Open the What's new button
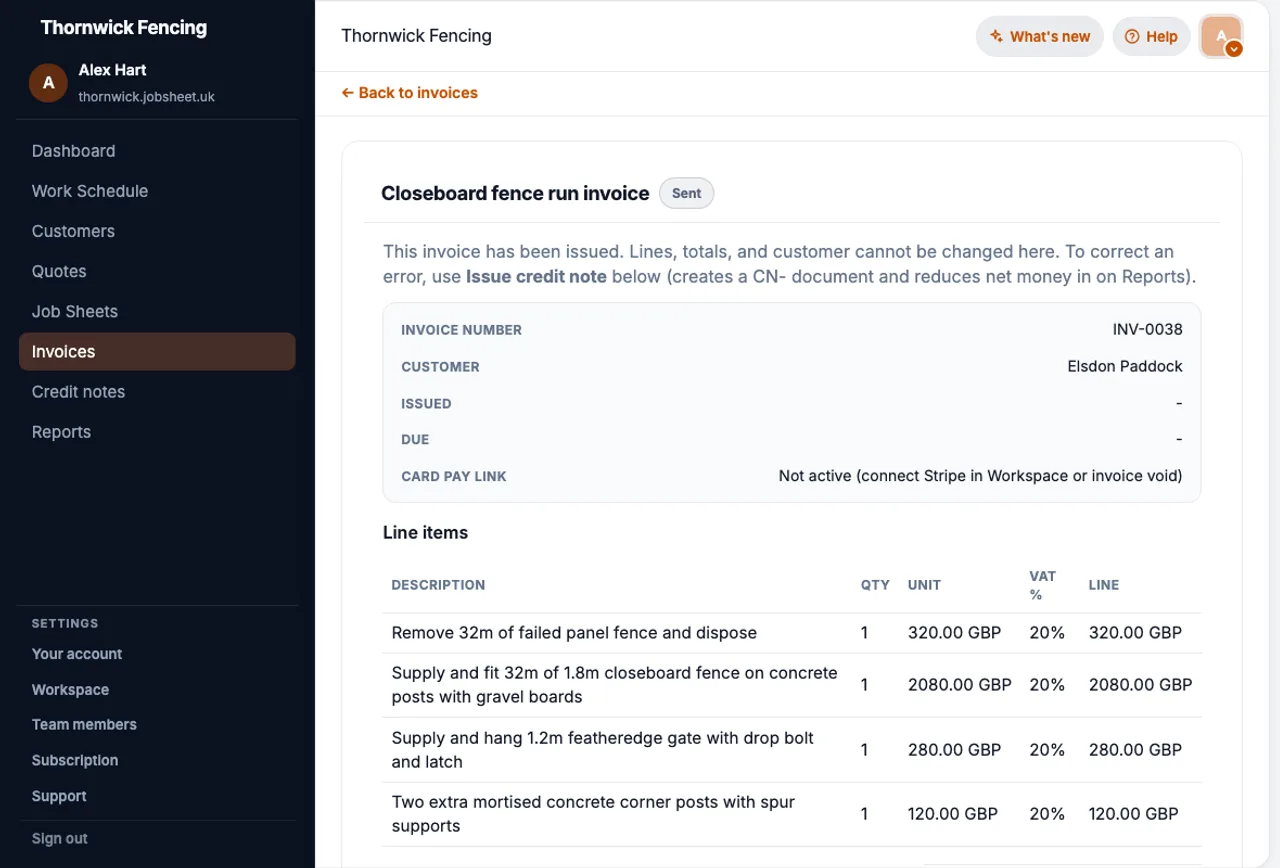 [1040, 37]
